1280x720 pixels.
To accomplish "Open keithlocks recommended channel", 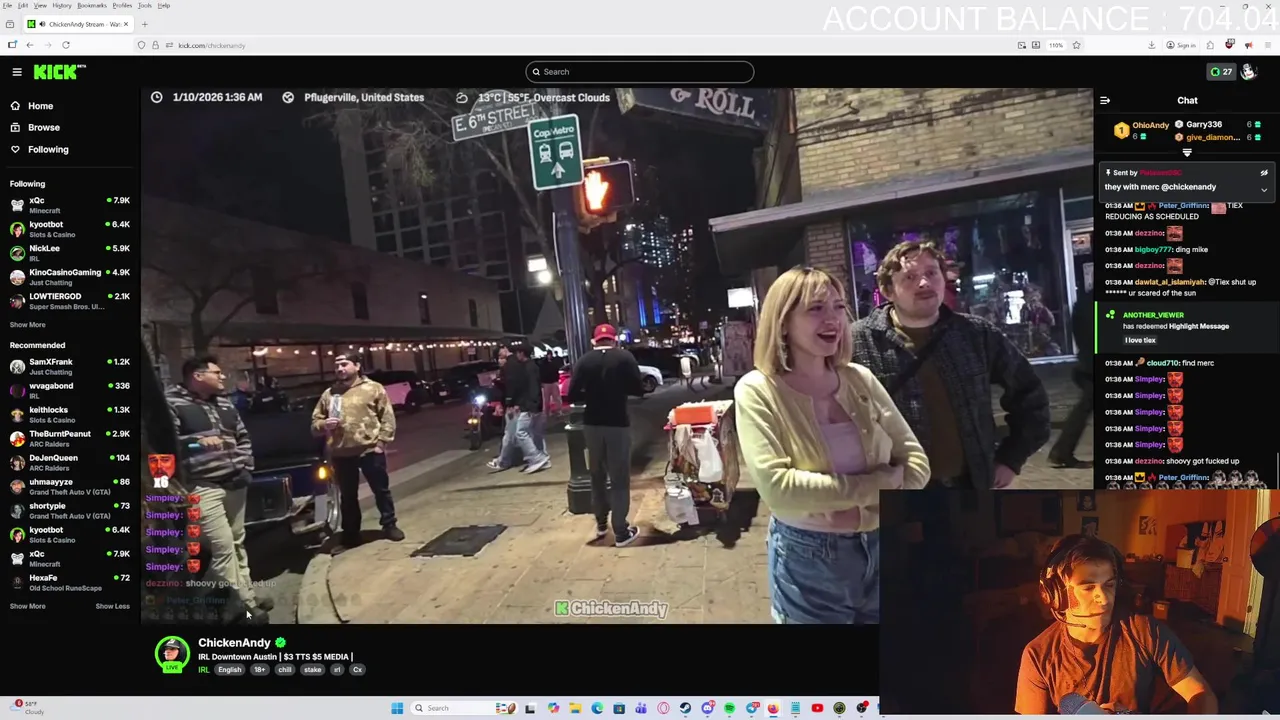I will tap(70, 414).
